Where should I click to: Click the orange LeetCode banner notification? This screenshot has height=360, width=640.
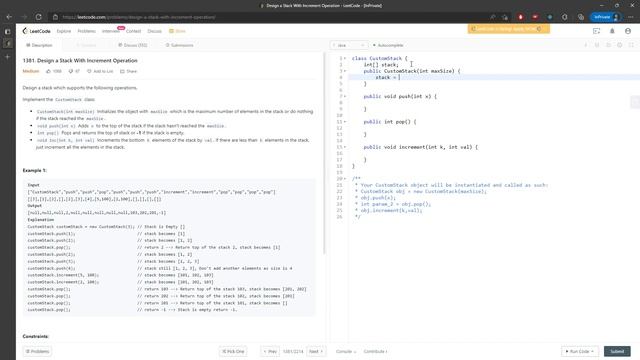pyautogui.click(x=509, y=29)
